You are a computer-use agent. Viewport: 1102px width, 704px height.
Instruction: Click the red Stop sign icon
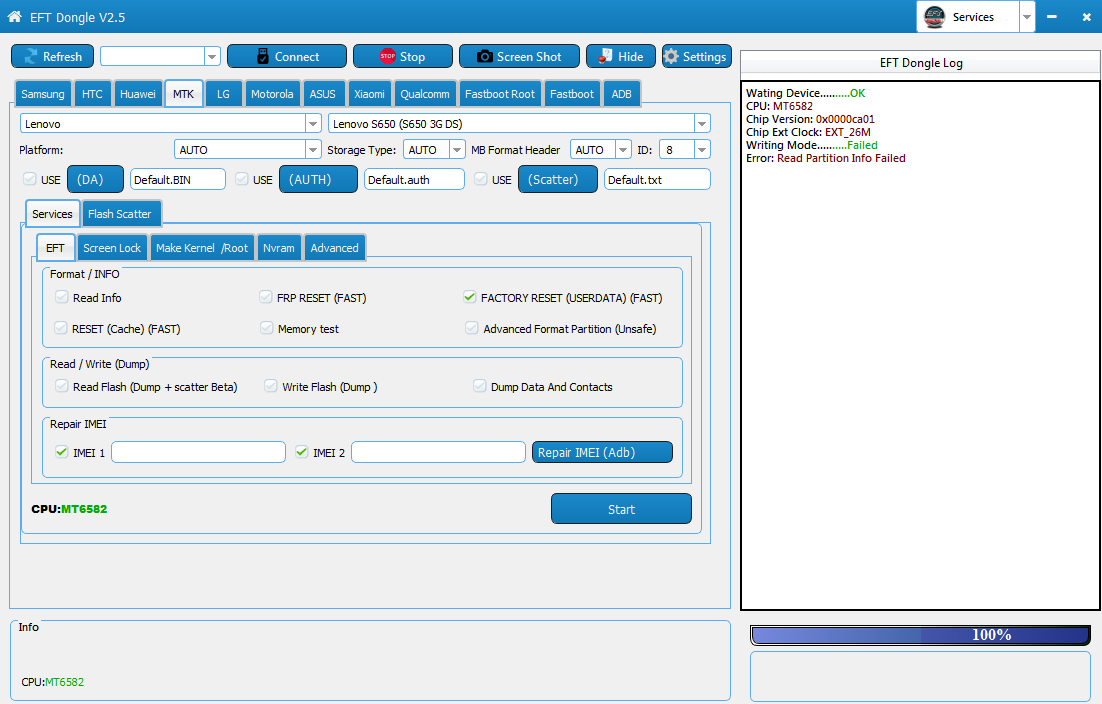[387, 56]
